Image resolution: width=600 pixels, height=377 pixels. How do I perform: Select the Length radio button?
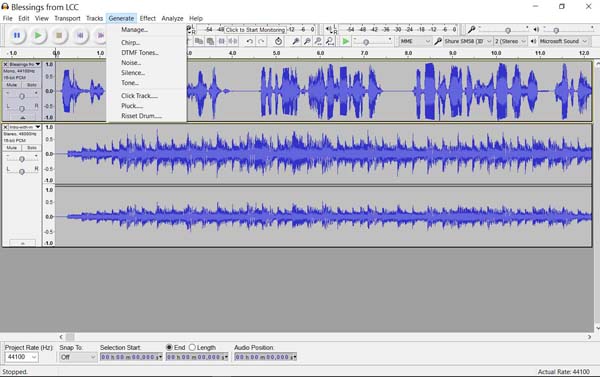[192, 347]
